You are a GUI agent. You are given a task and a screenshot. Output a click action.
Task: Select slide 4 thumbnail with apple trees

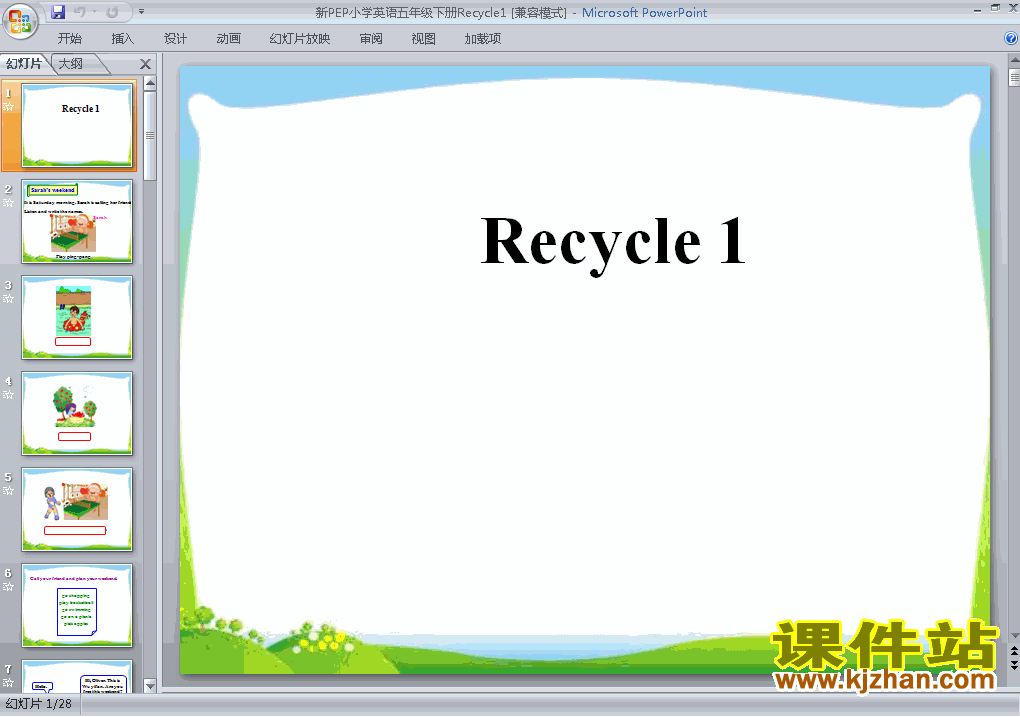77,413
